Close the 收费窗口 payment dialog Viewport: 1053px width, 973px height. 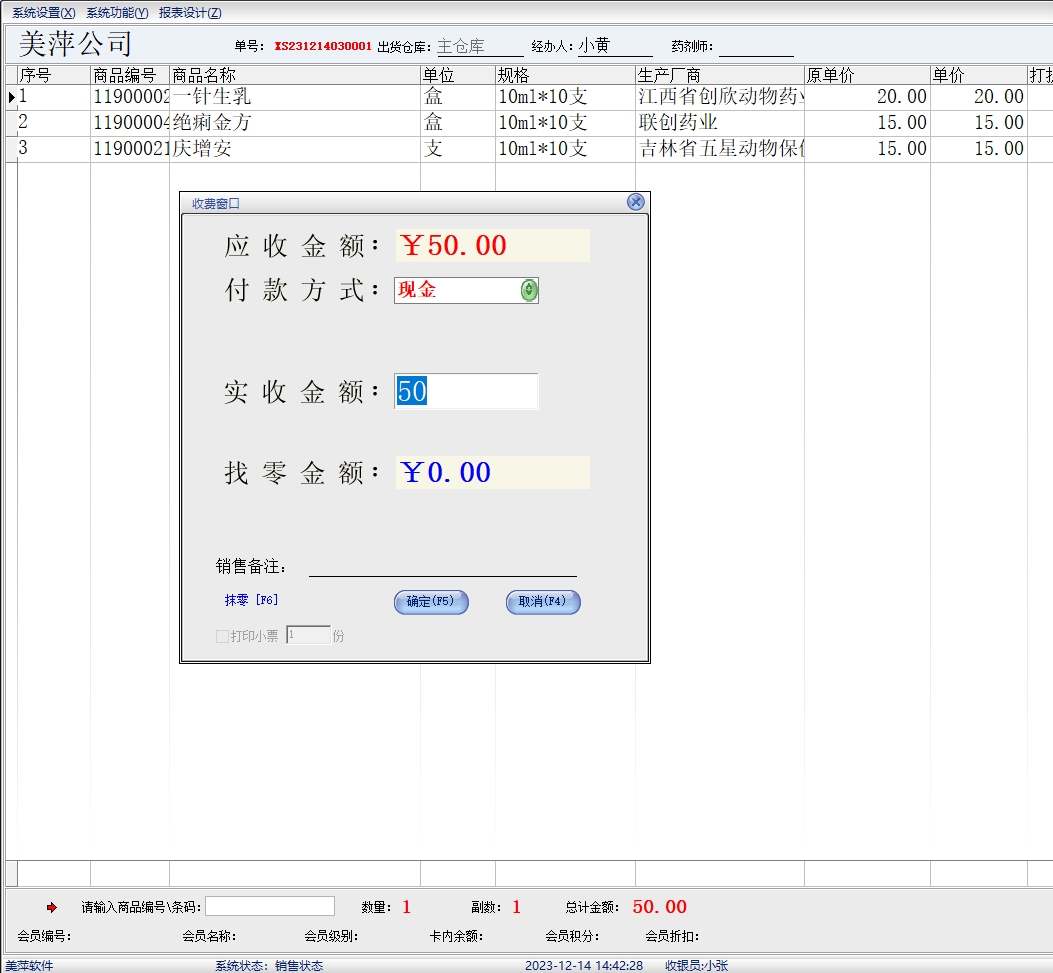tap(635, 202)
